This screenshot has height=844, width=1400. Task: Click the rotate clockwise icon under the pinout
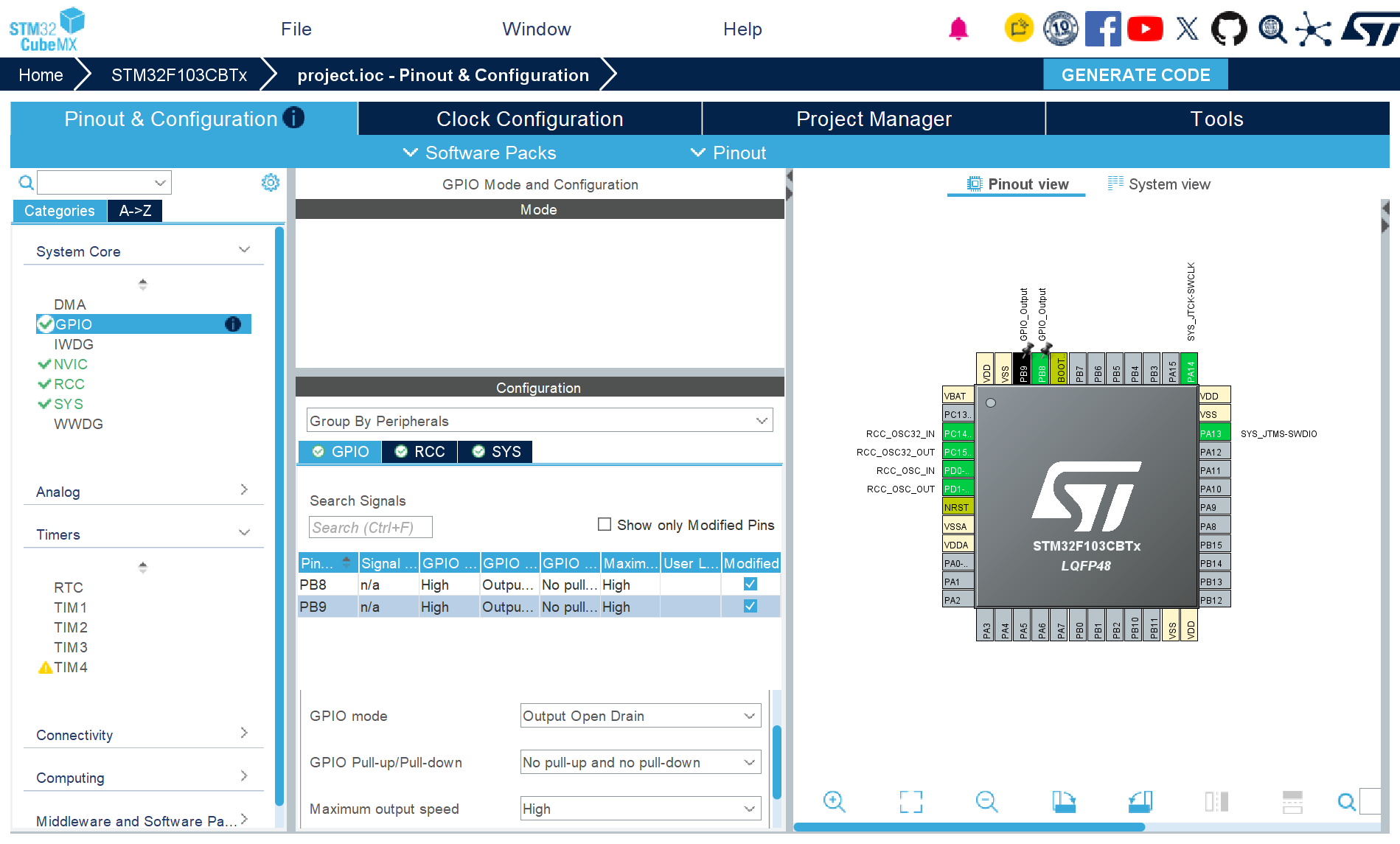[1064, 801]
